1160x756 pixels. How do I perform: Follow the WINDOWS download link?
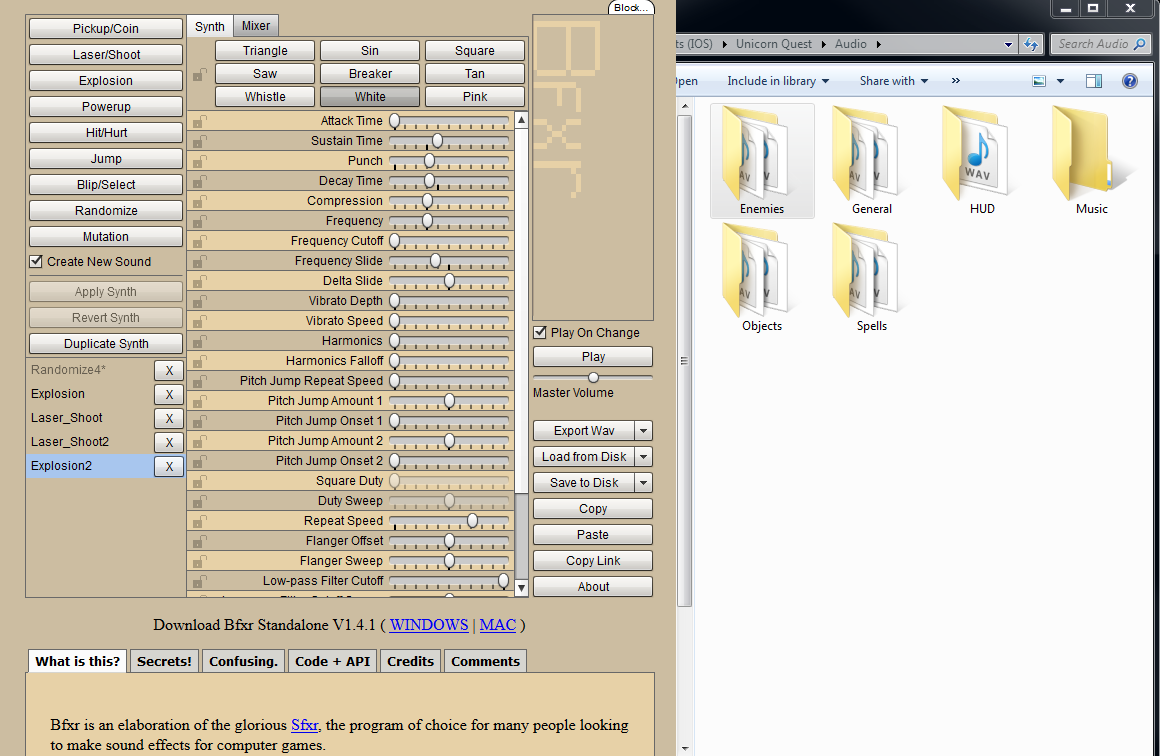pos(429,624)
